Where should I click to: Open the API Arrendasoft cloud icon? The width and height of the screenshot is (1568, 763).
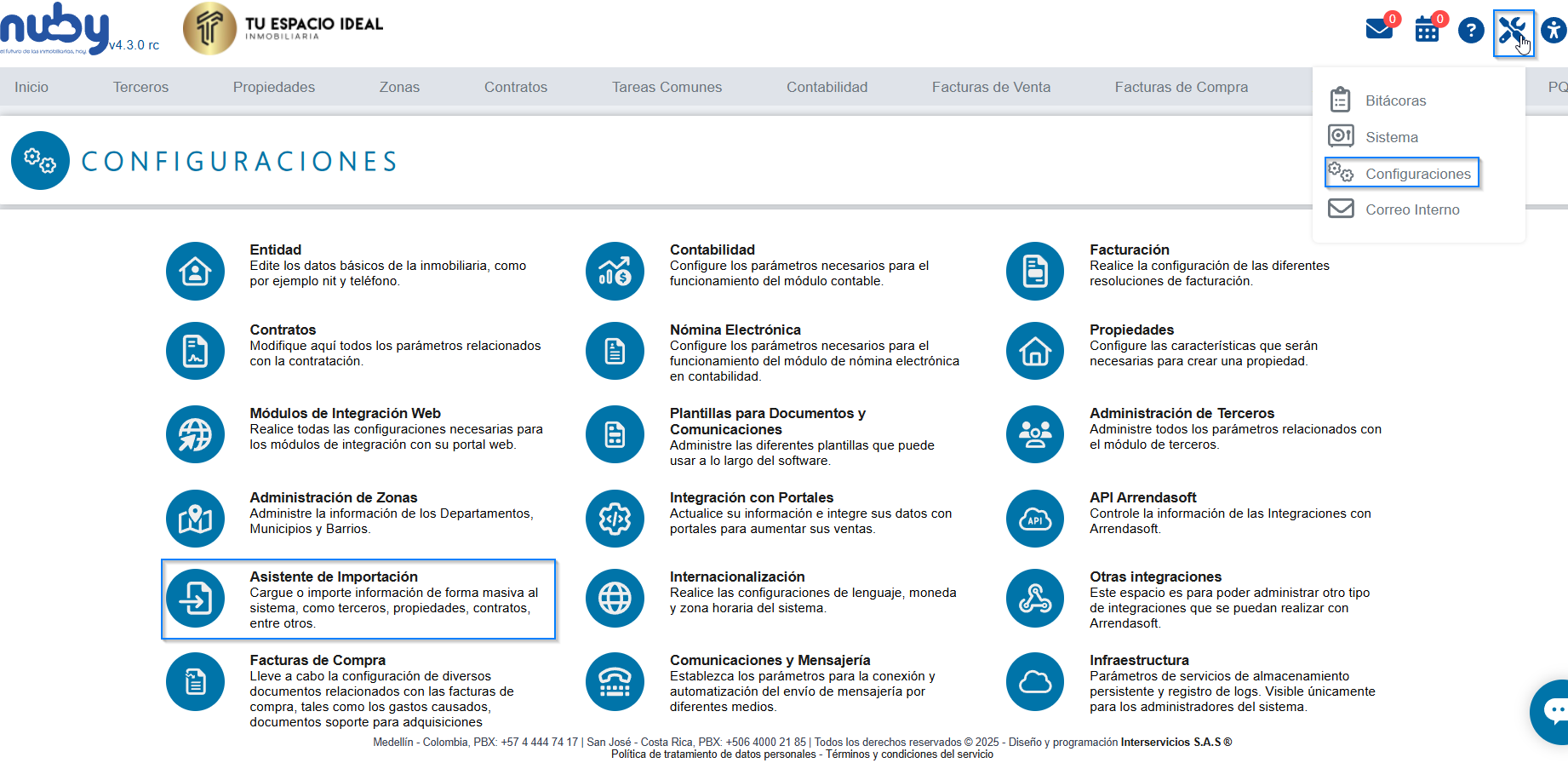[1034, 518]
